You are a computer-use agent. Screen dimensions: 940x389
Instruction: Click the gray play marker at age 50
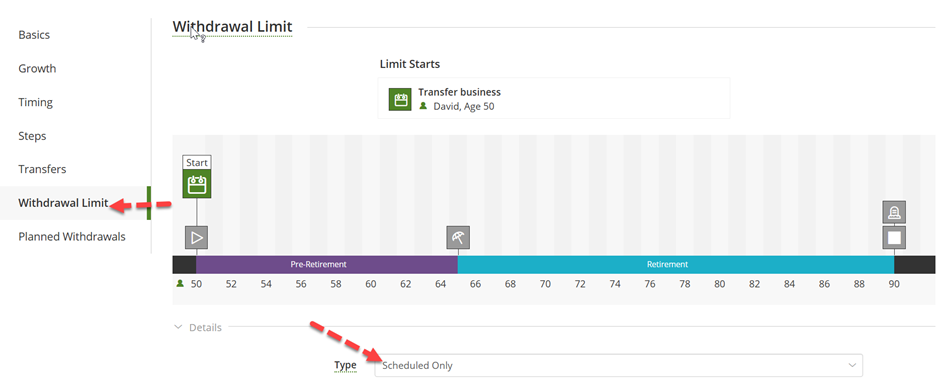(x=197, y=237)
